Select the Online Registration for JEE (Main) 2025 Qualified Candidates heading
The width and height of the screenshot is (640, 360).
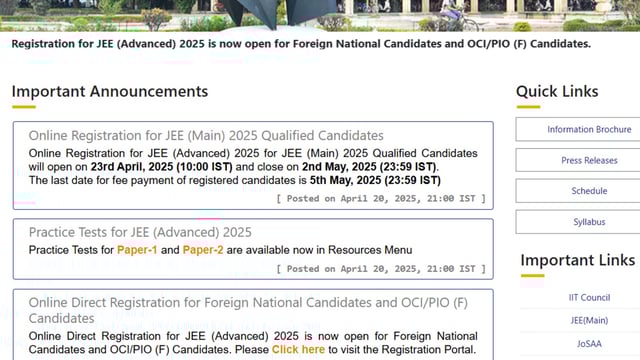(206, 136)
